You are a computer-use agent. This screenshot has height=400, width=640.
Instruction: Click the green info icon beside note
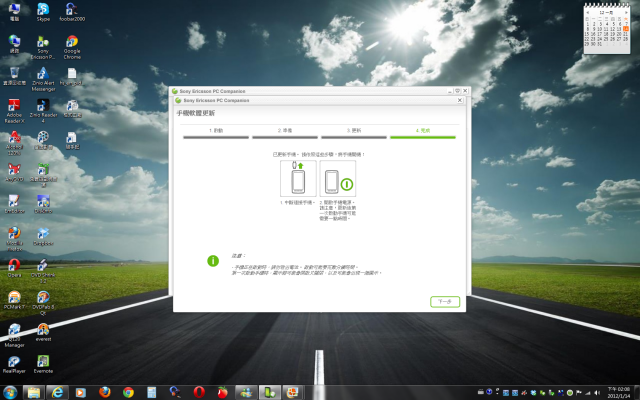coord(213,261)
